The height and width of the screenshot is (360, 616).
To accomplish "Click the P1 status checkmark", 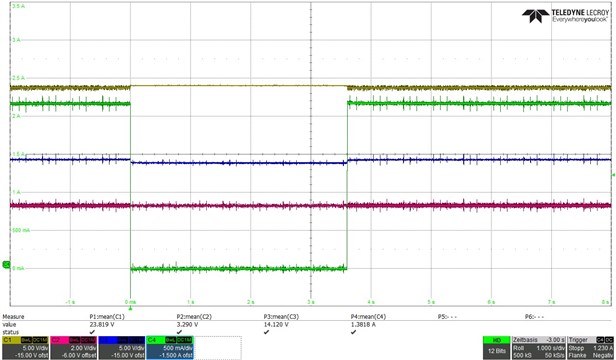I will pyautogui.click(x=92, y=332).
